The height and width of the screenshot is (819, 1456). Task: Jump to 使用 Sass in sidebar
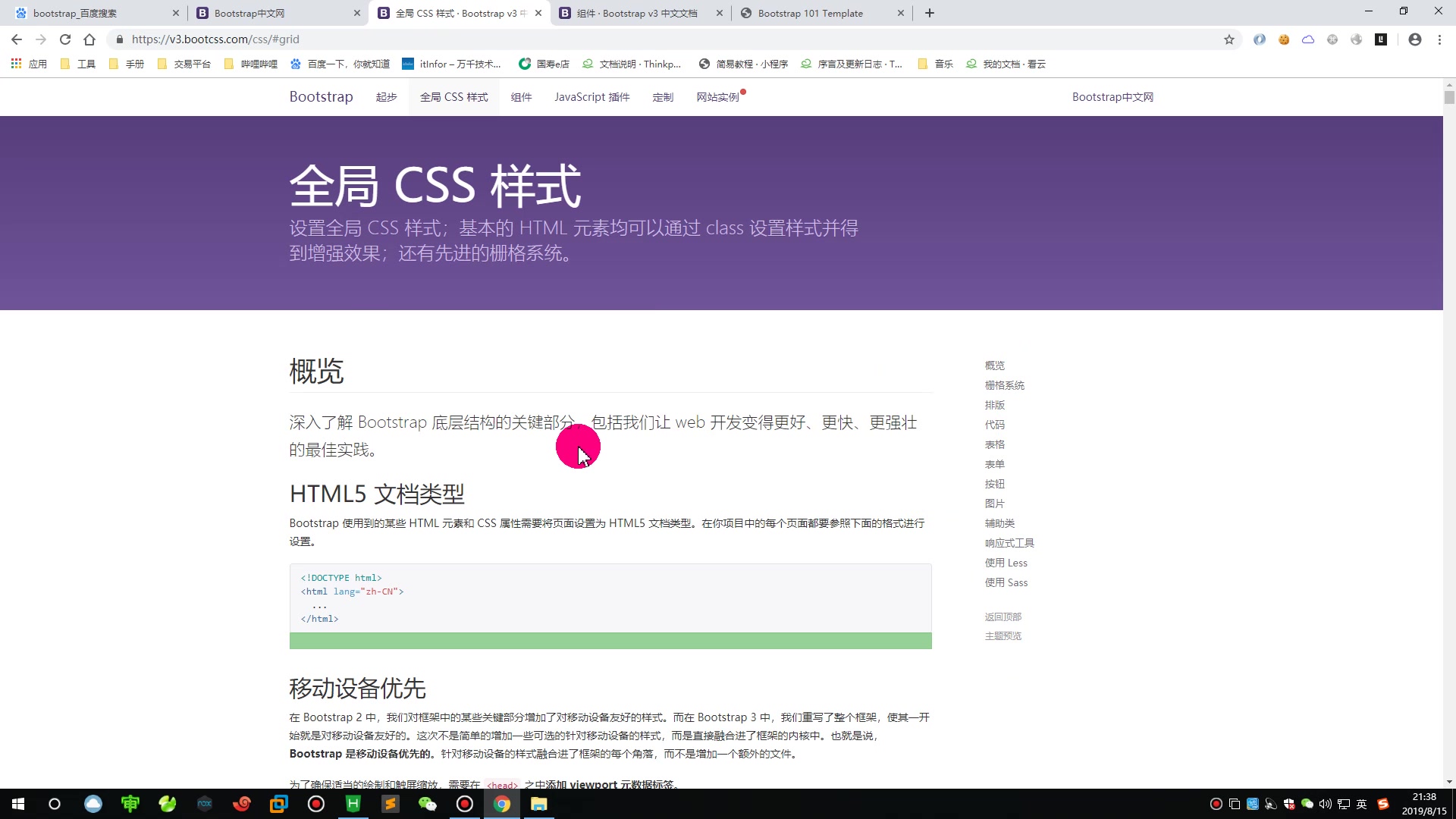click(1006, 582)
